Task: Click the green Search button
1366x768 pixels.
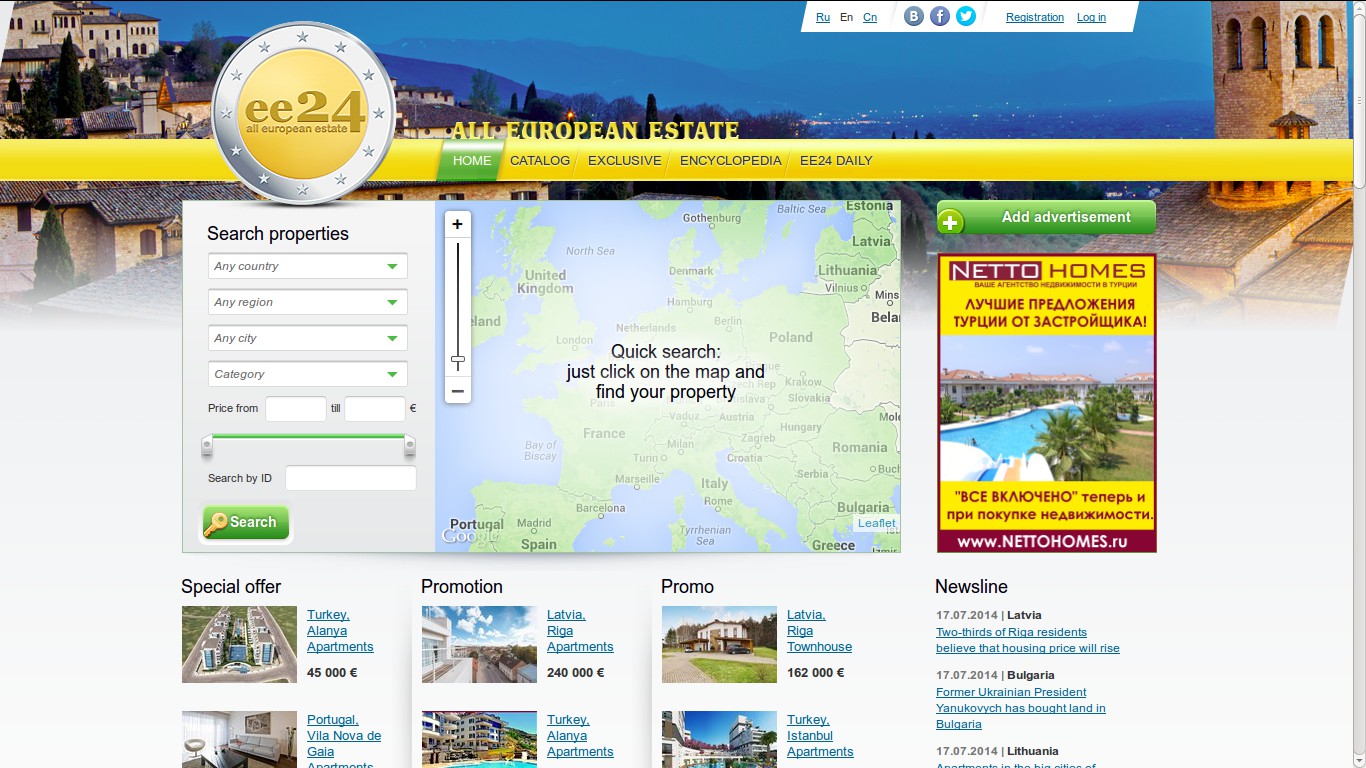Action: pos(246,523)
